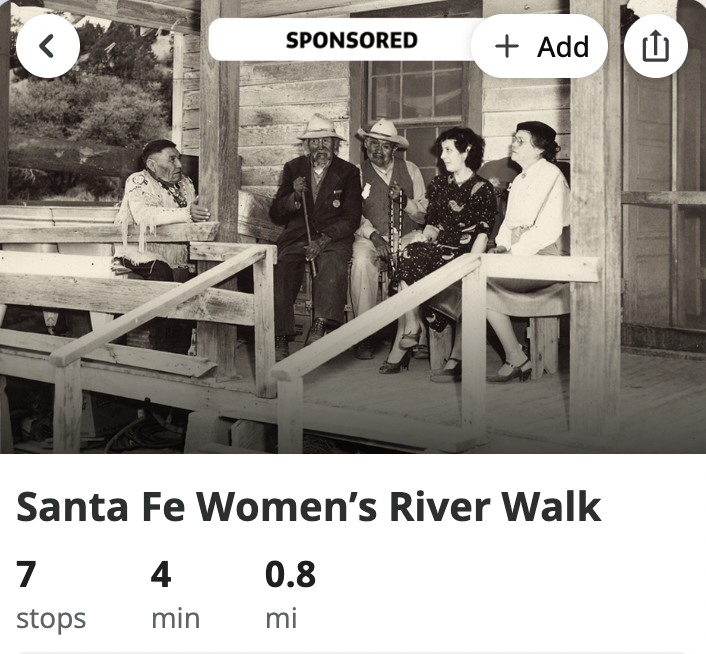Click the "mi" label text

click(281, 618)
